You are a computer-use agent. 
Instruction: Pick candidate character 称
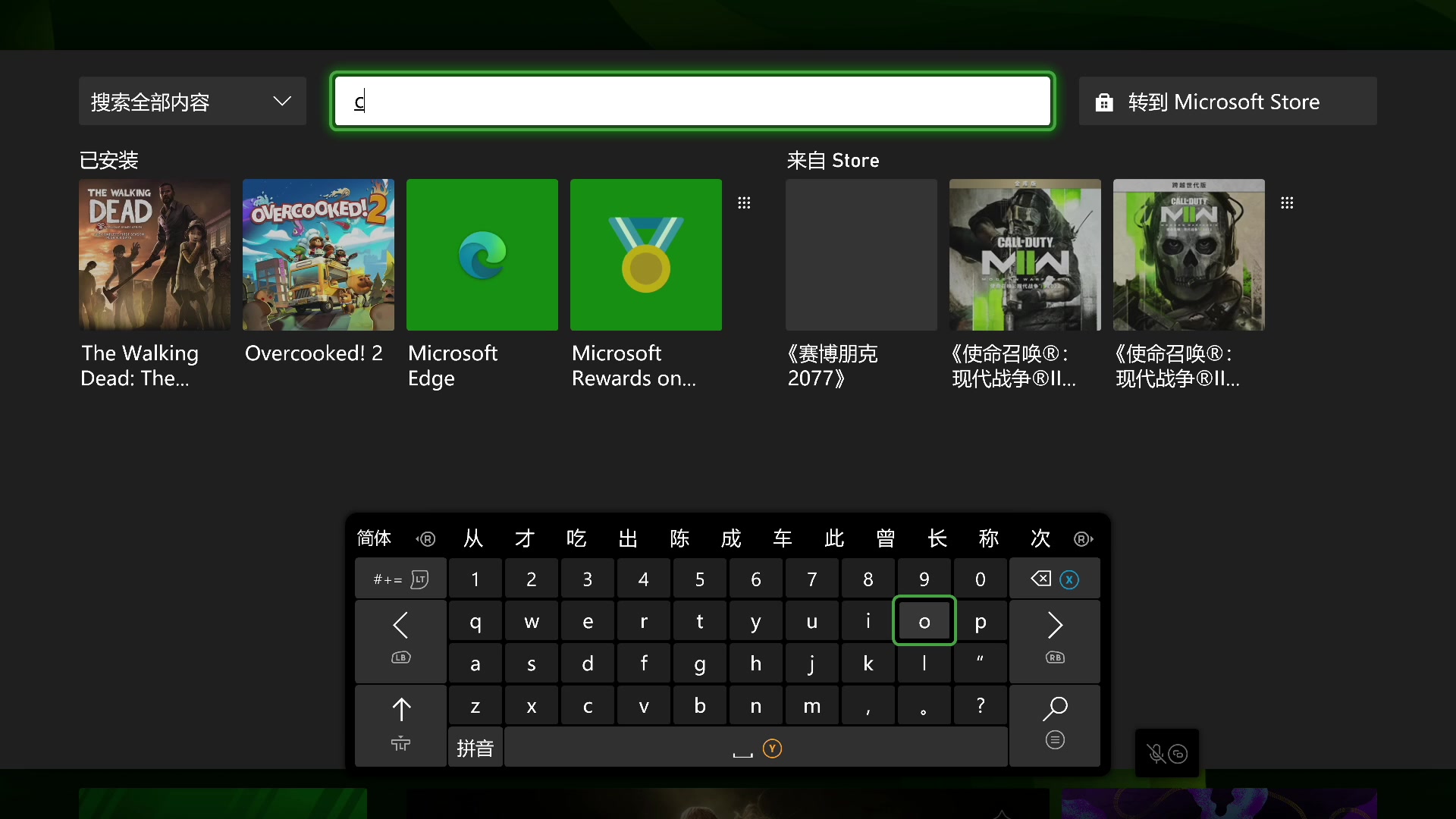tap(989, 538)
